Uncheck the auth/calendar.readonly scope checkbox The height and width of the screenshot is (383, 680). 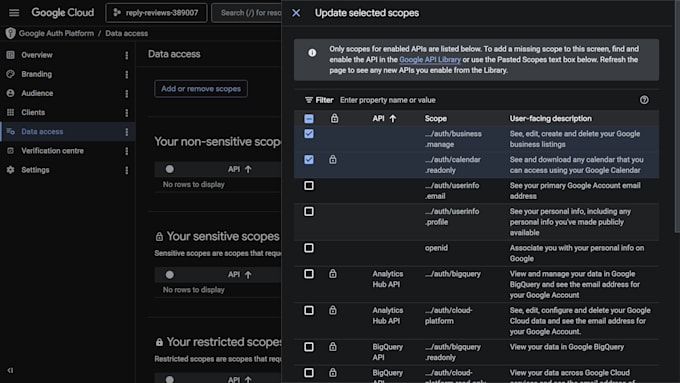coord(309,160)
